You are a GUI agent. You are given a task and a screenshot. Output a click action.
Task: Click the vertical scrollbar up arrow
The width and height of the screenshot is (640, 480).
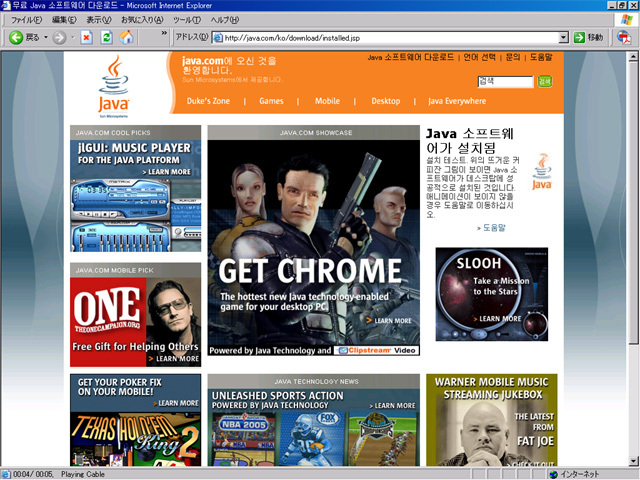pyautogui.click(x=633, y=57)
